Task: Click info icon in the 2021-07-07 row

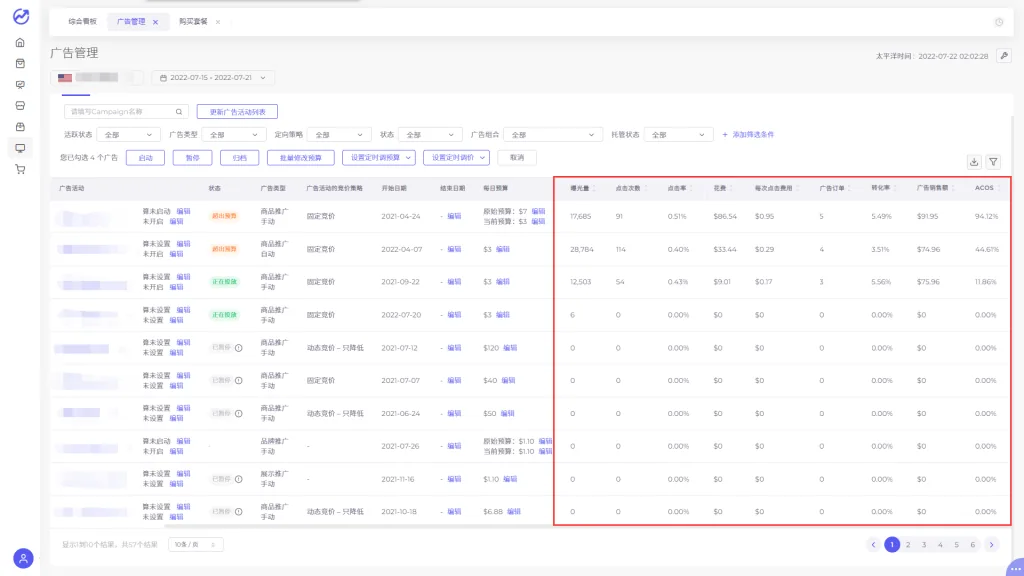Action: [x=238, y=381]
